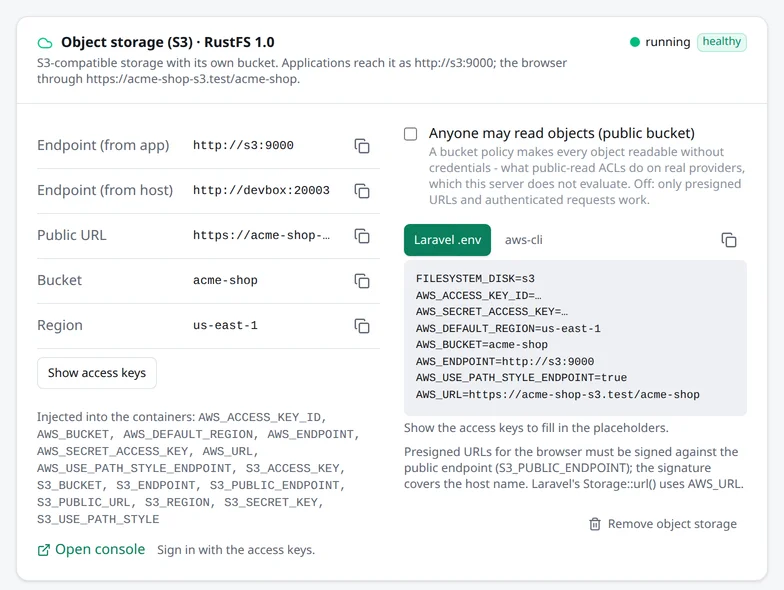
Task: Click the cloud icon beside Object storage title
Action: (45, 43)
